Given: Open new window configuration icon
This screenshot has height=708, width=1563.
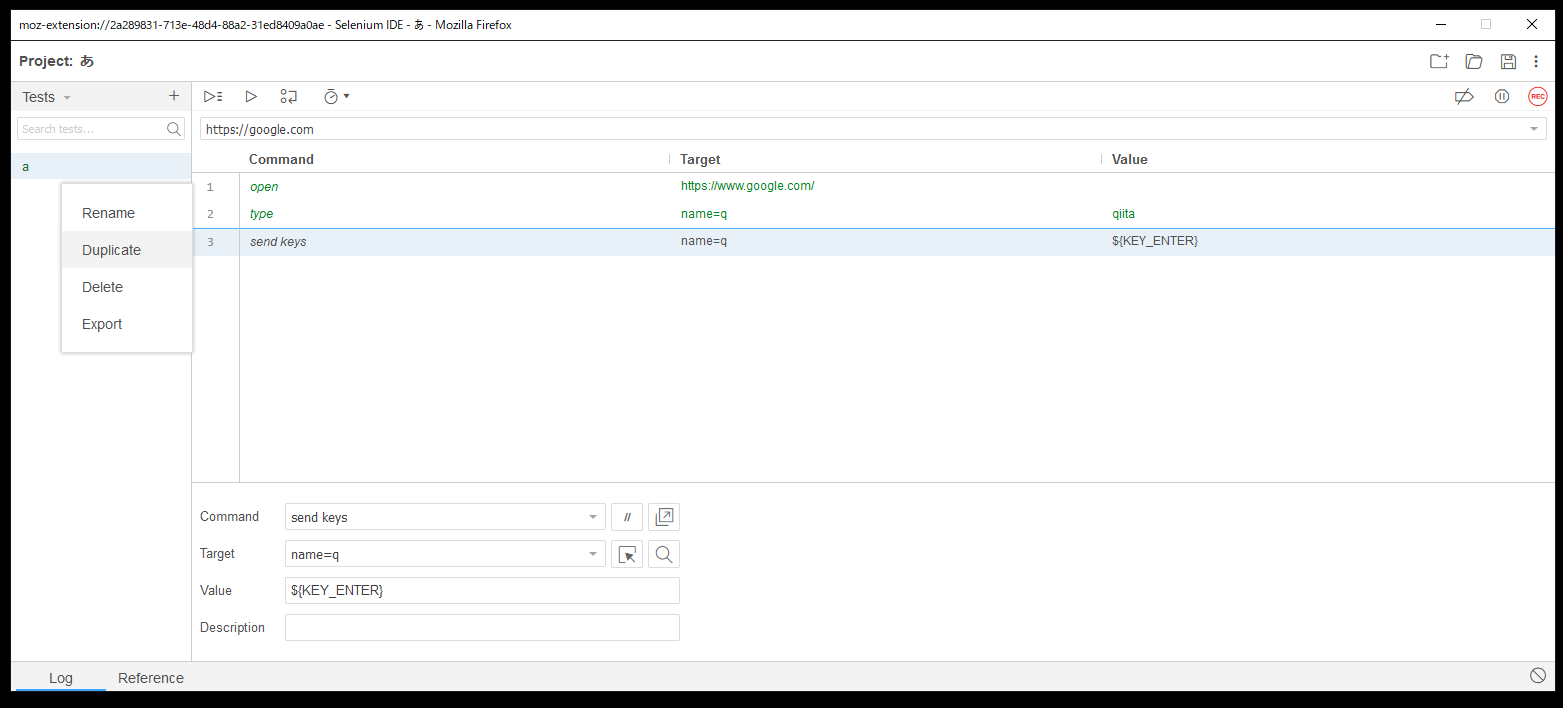Looking at the screenshot, I should (664, 517).
